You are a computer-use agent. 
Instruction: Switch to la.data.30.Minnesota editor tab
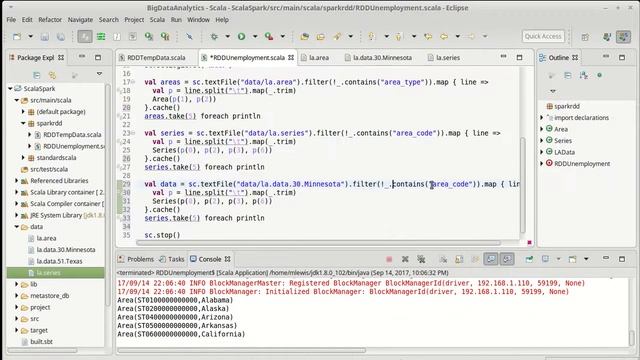[x=382, y=58]
